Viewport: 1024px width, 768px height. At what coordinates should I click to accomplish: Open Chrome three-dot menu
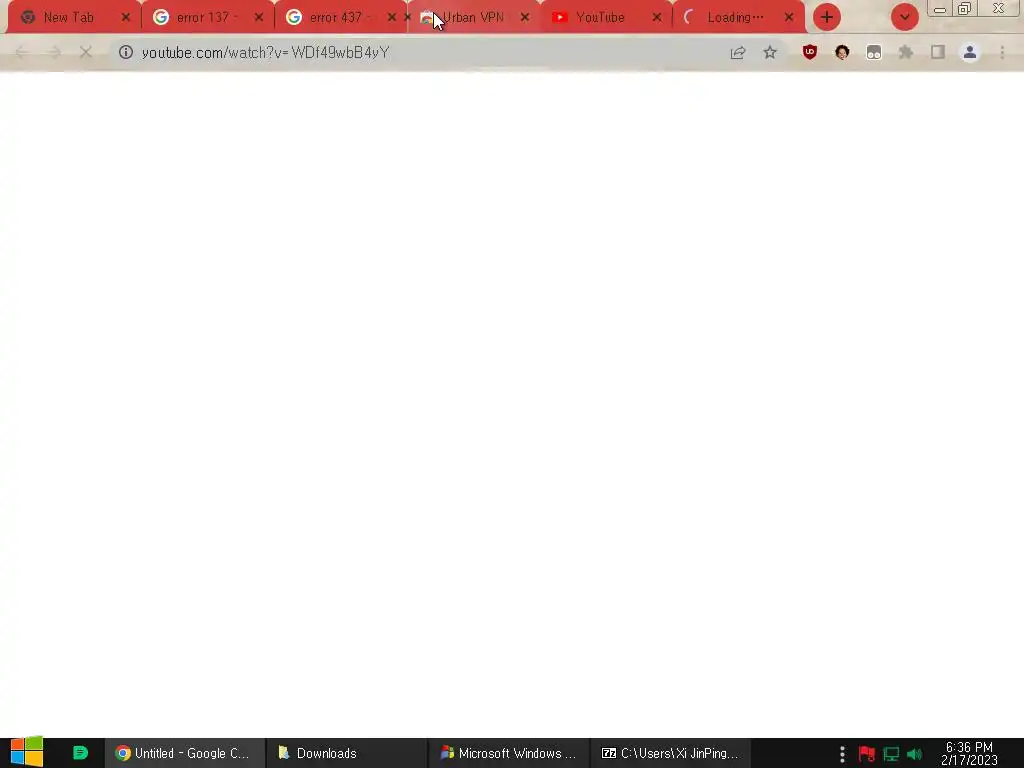(1002, 52)
